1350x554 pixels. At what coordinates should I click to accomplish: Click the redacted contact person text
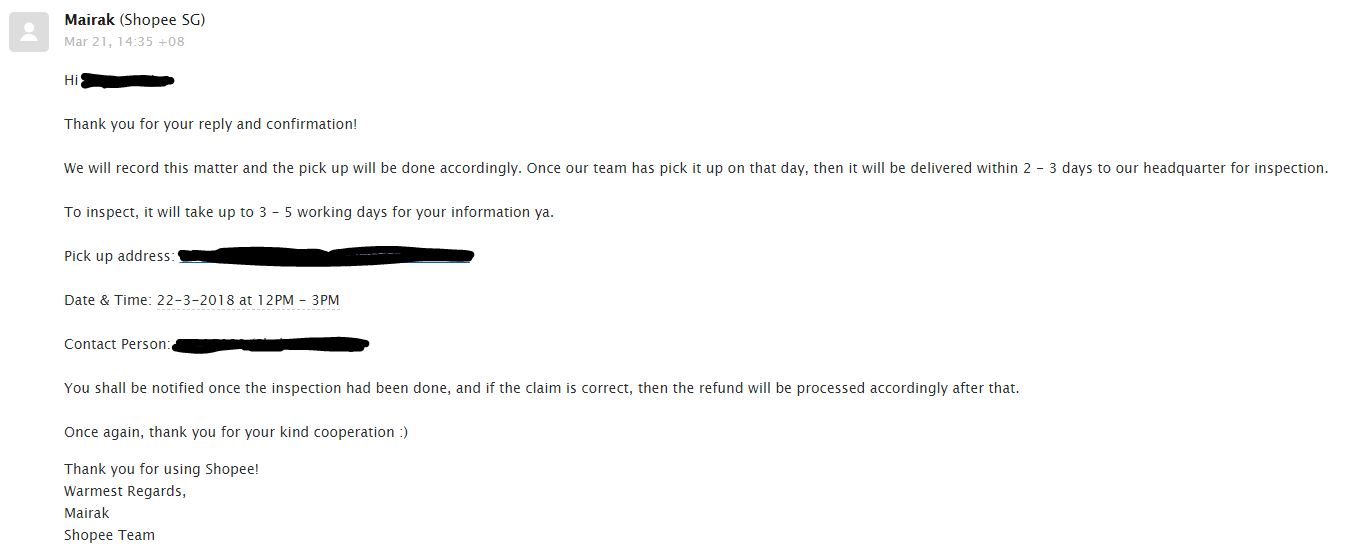(271, 344)
